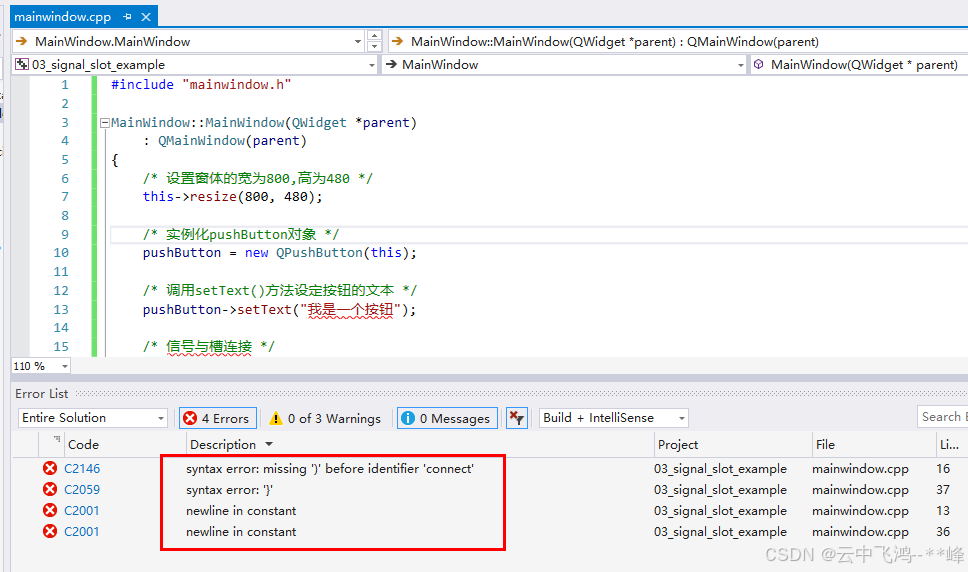The image size is (968, 572).
Task: Open the MainWindow(QWidget * parent) member dropdown
Action: pos(859,65)
